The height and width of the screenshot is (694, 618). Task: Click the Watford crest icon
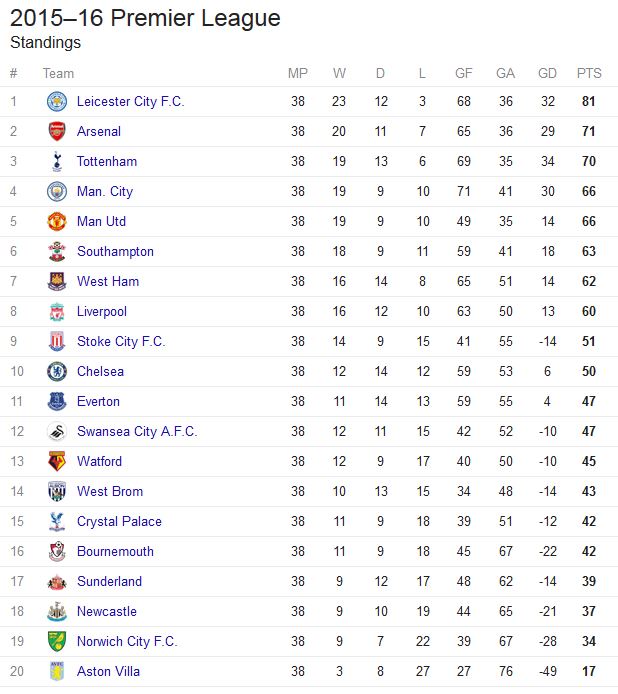(x=56, y=461)
